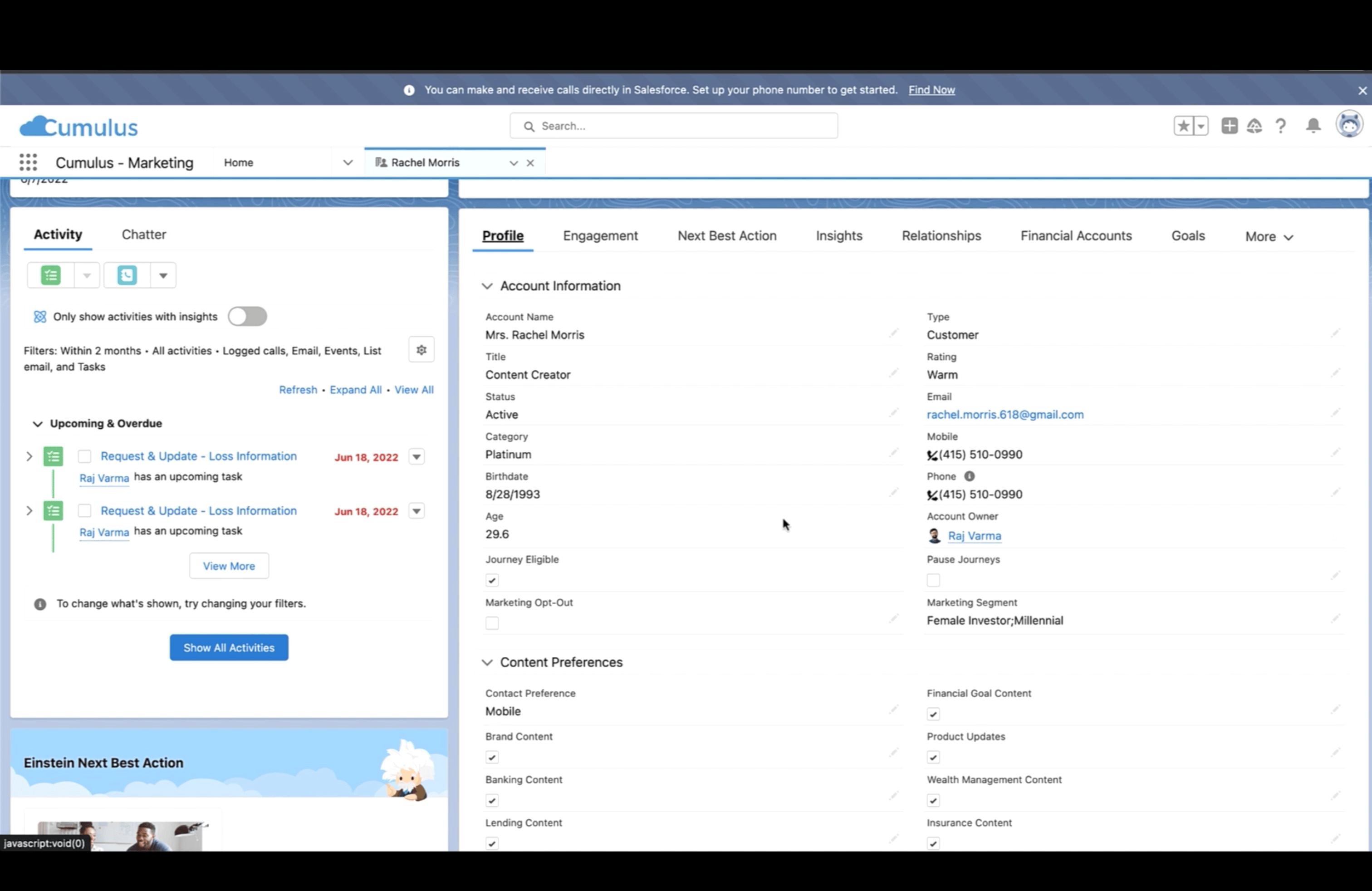Image resolution: width=1372 pixels, height=891 pixels.
Task: Check the Pause Journeys checkbox
Action: [x=933, y=580]
